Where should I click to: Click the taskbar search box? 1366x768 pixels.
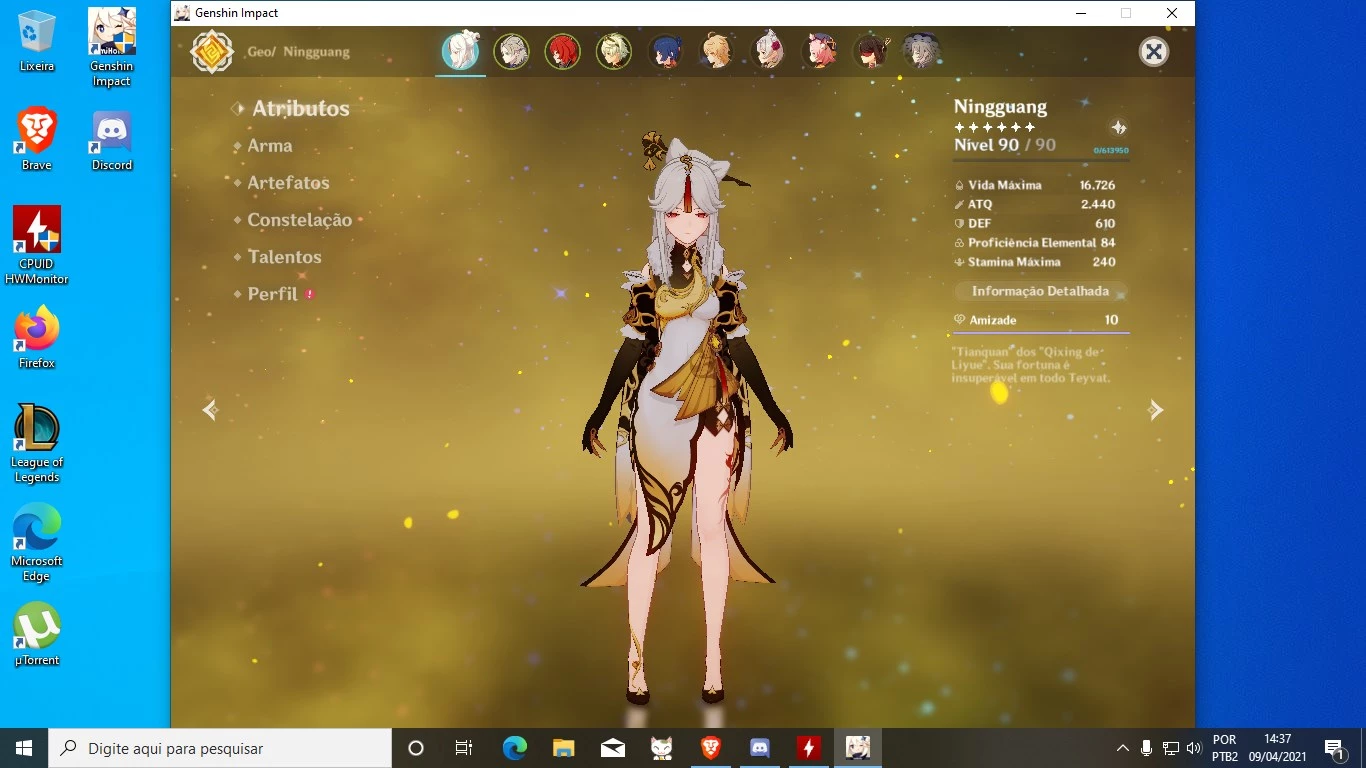220,748
